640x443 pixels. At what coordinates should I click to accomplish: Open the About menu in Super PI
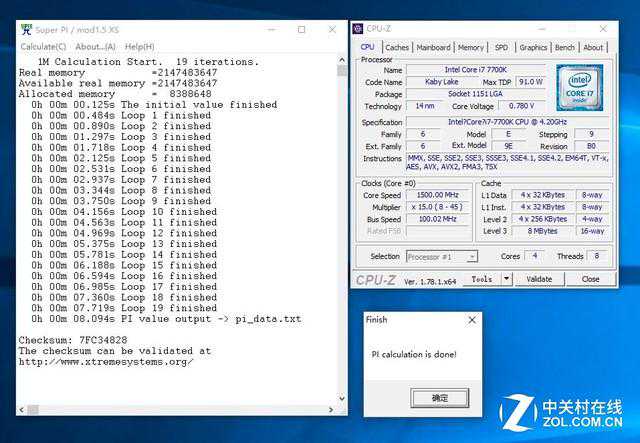pos(95,46)
